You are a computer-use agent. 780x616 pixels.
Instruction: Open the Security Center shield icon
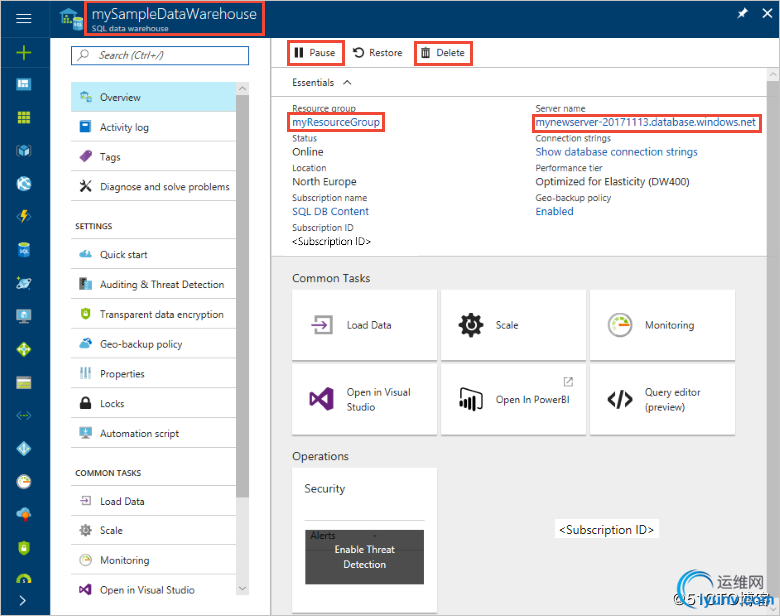tap(23, 548)
